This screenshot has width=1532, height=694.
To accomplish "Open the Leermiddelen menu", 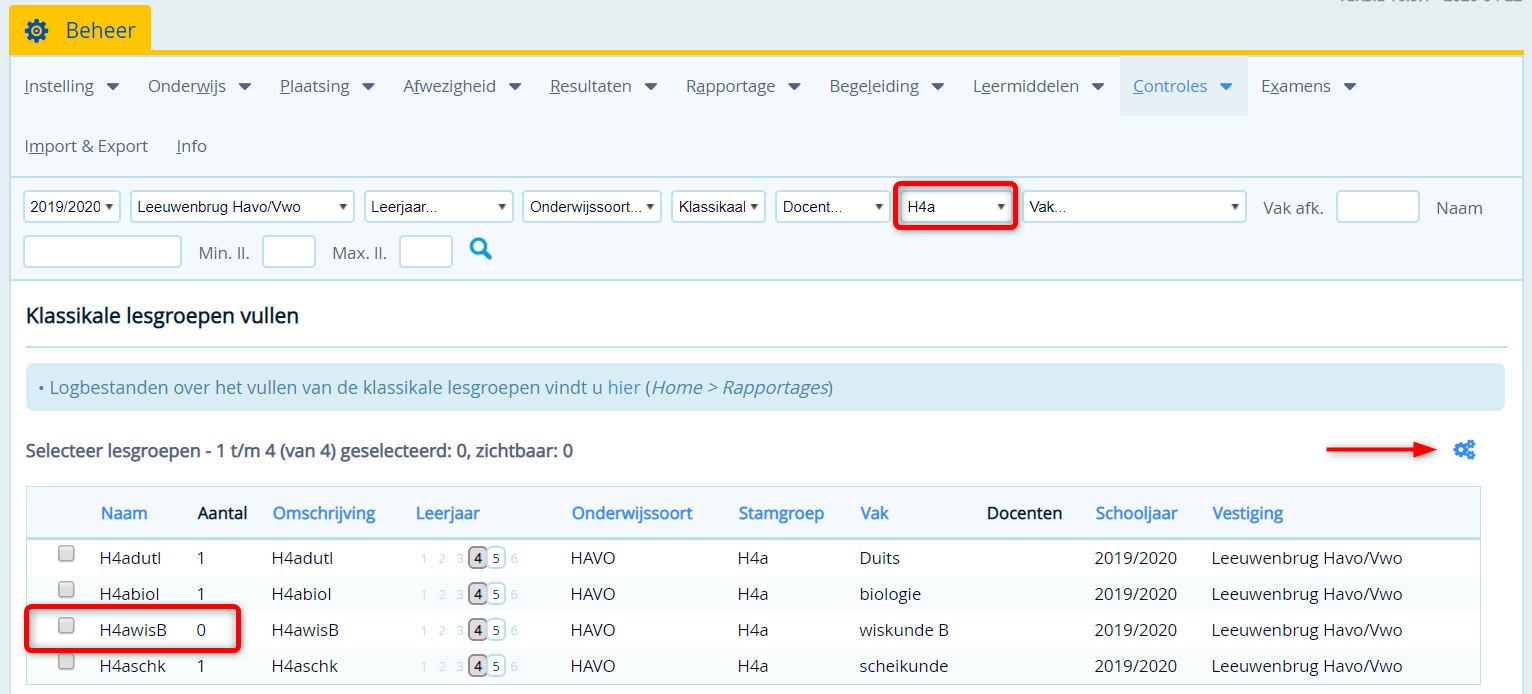I will [x=1039, y=86].
